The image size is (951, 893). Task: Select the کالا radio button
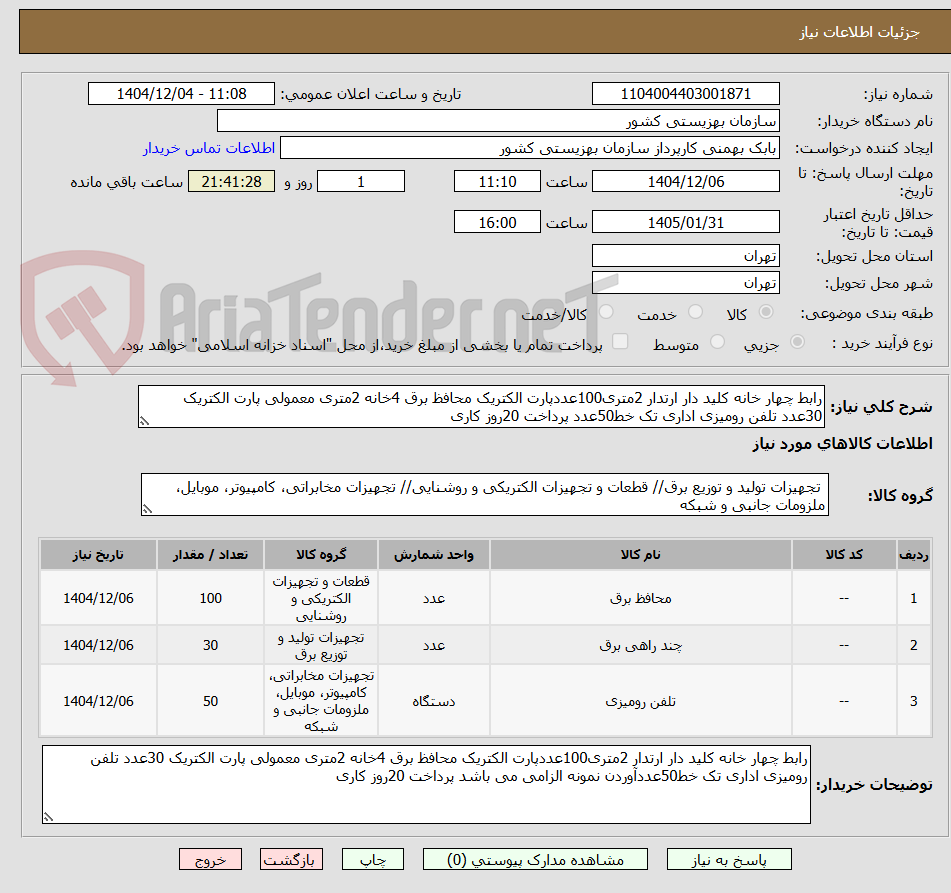click(766, 312)
